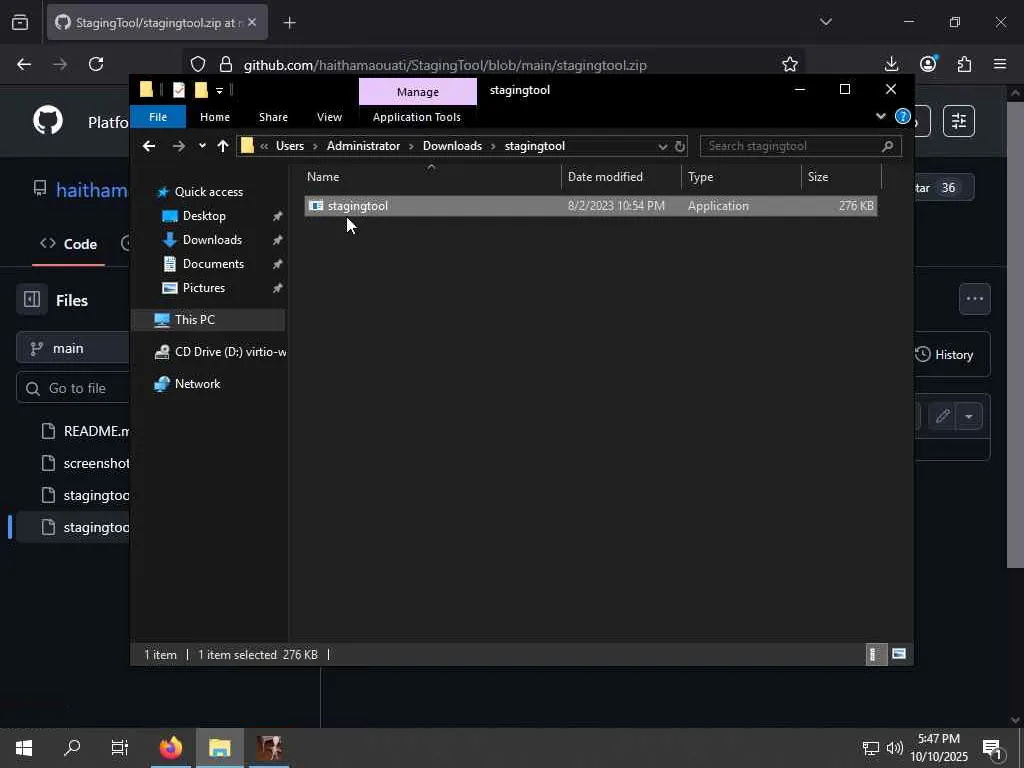This screenshot has height=768, width=1024.
Task: Open the File tab in Explorer ribbon
Action: [x=158, y=117]
